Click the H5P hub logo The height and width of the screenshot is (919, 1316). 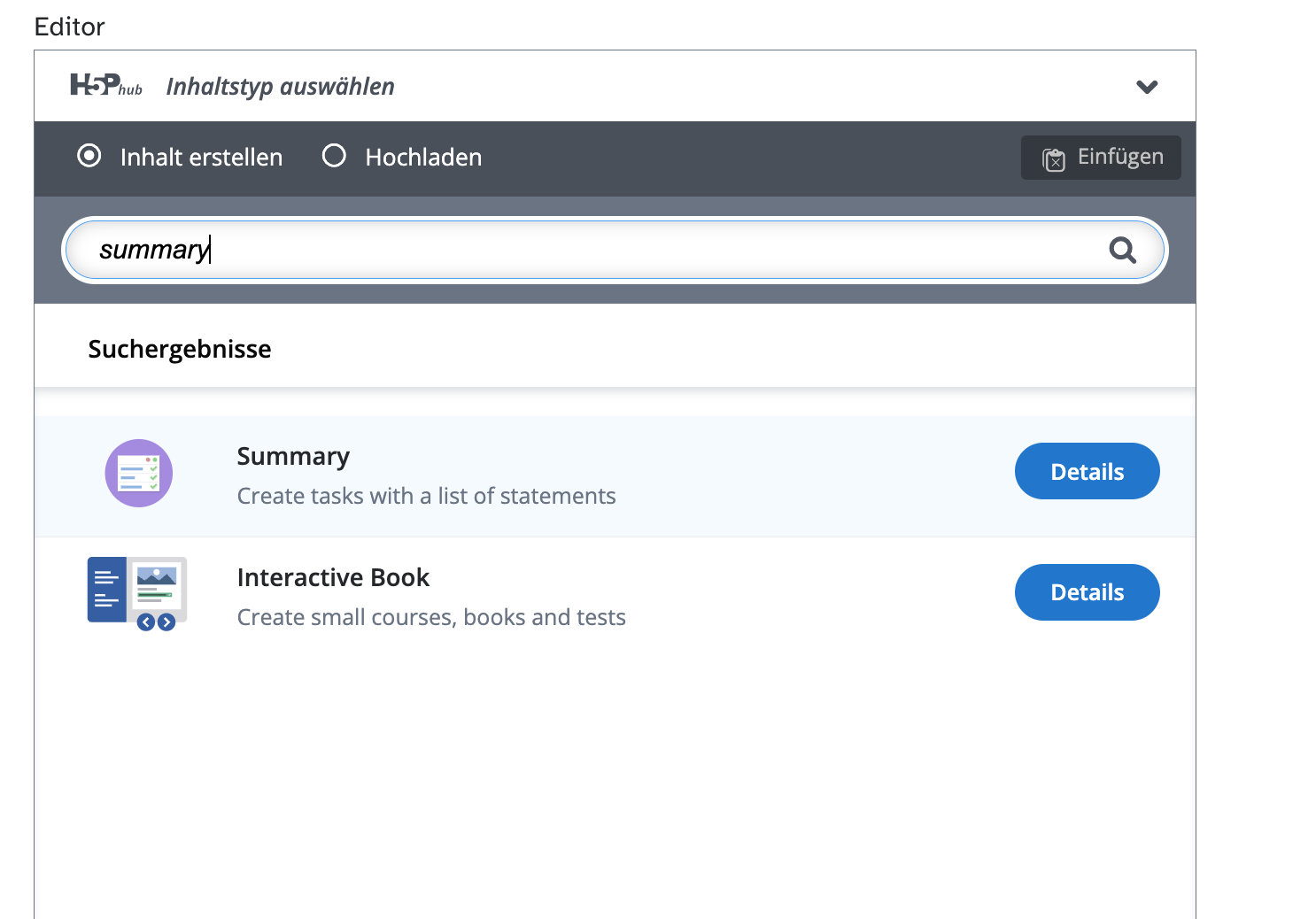tap(105, 86)
